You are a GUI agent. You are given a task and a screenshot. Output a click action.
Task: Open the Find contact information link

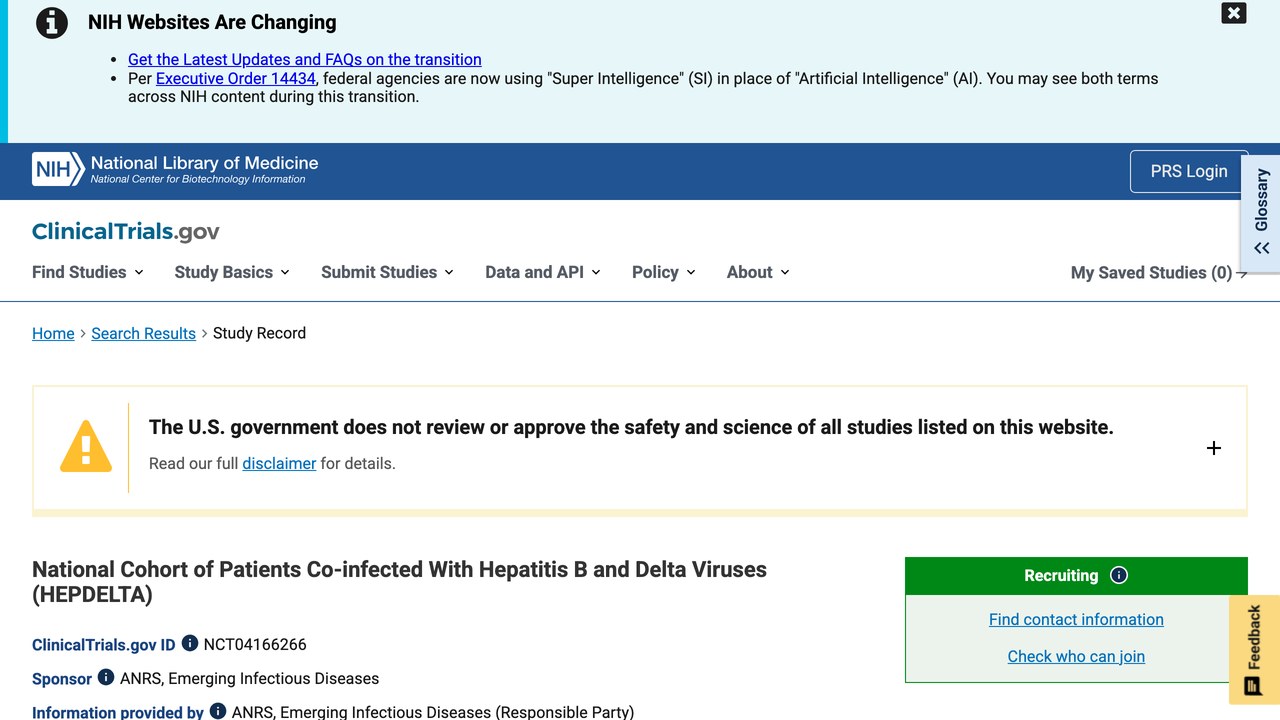tap(1076, 619)
